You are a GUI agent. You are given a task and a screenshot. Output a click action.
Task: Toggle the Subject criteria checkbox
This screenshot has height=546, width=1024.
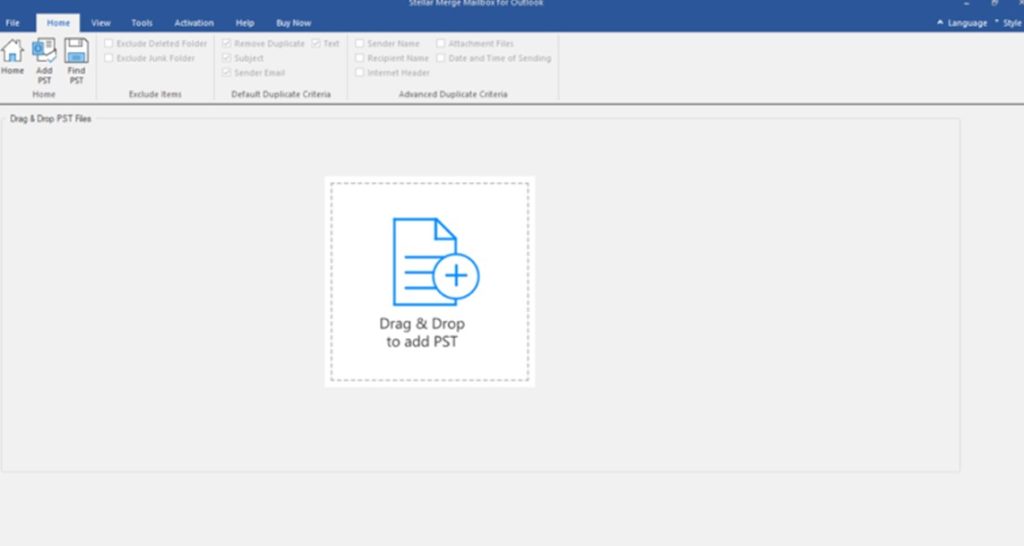click(x=227, y=58)
